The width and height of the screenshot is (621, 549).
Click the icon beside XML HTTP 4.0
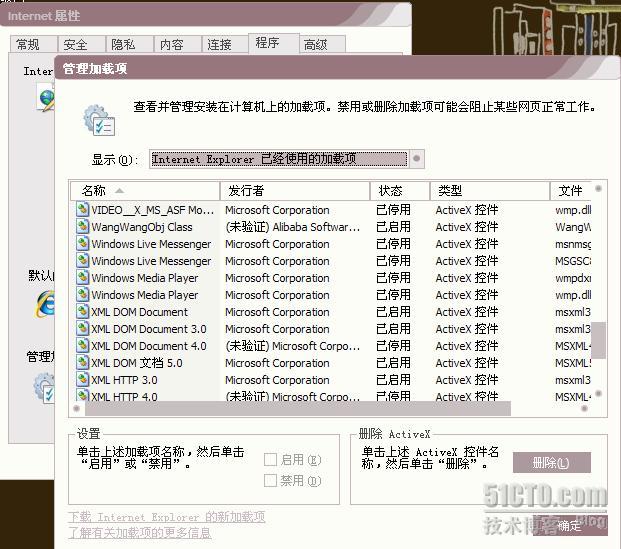82,395
